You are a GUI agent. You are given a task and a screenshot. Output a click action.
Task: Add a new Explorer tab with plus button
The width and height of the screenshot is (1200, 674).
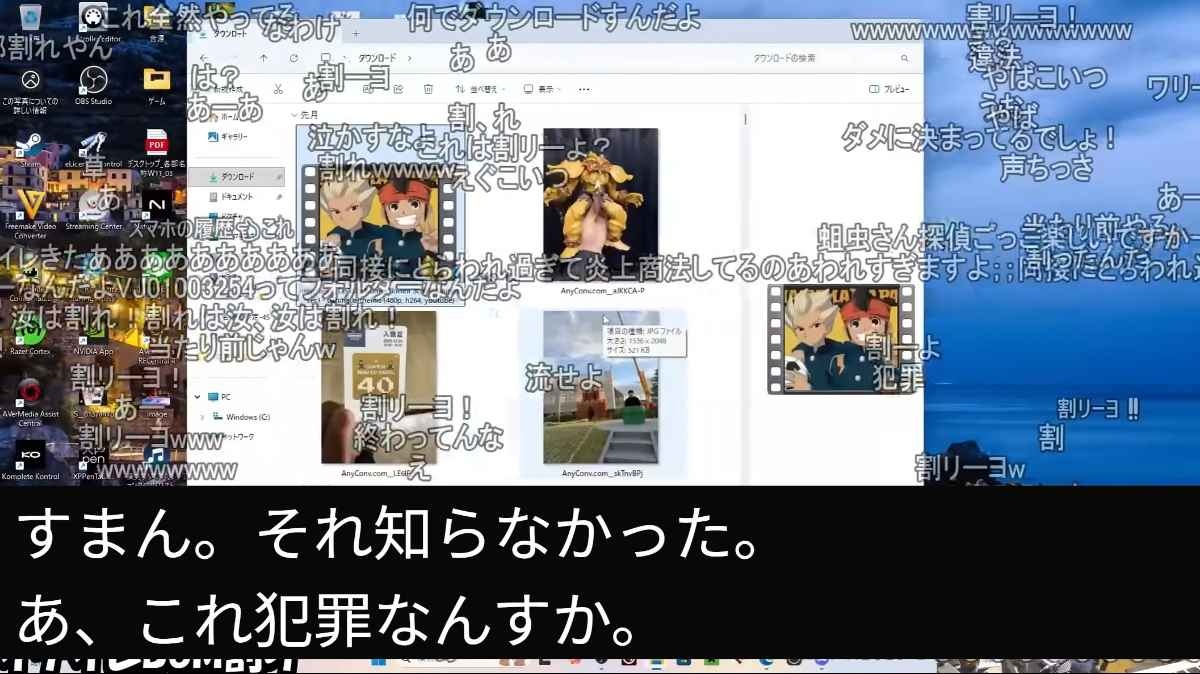355,33
